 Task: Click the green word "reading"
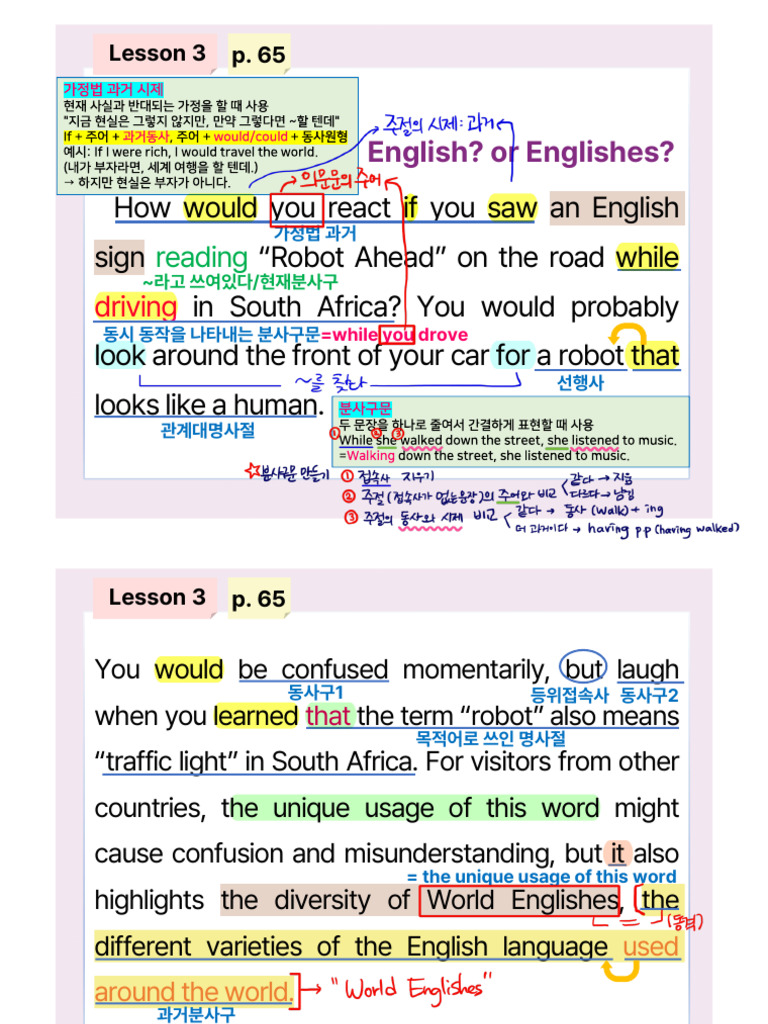[x=201, y=258]
